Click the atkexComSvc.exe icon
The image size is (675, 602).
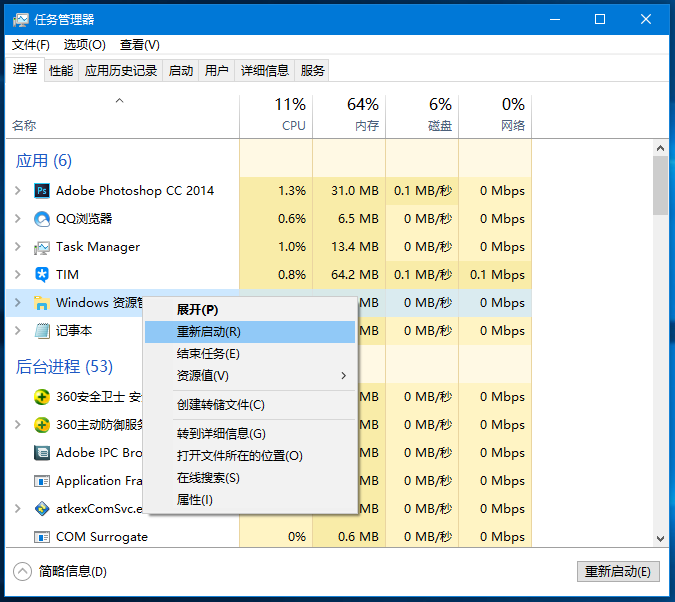[x=42, y=509]
